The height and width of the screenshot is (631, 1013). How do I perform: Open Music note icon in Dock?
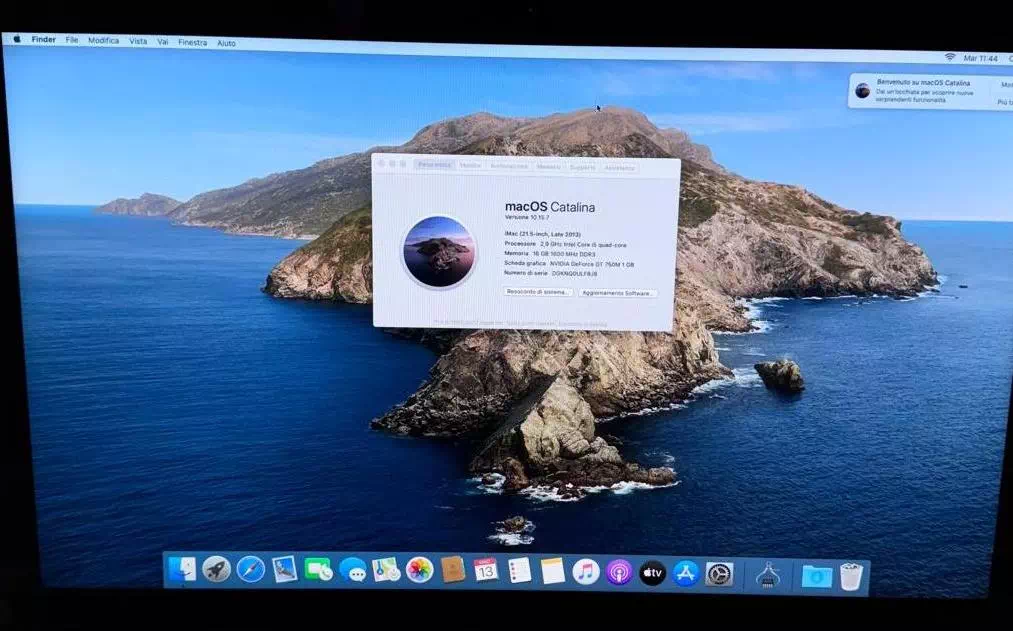tap(586, 572)
